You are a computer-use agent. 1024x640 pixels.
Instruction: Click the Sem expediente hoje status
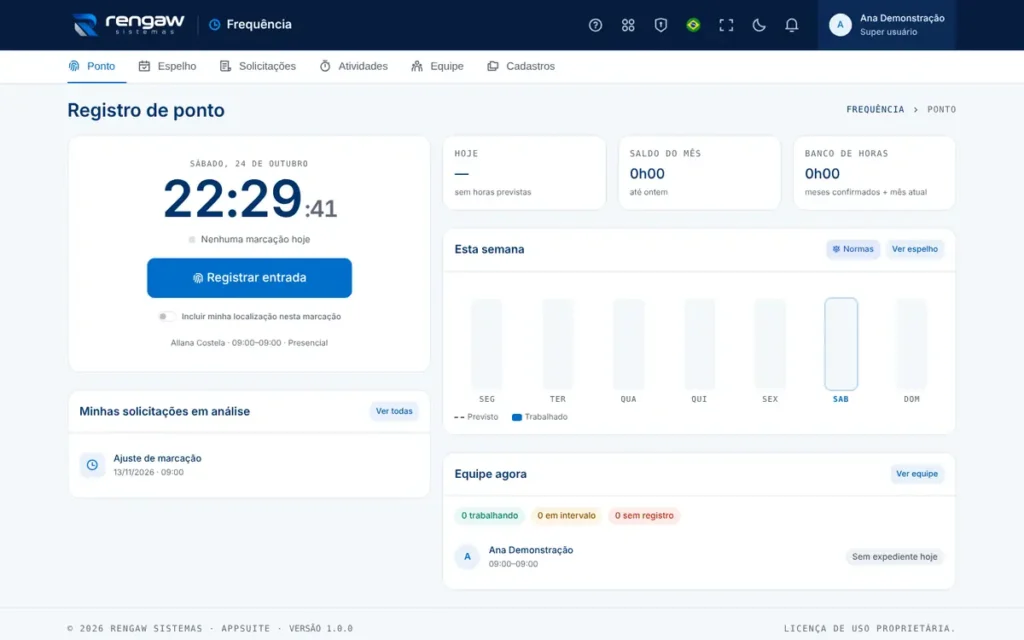point(894,556)
